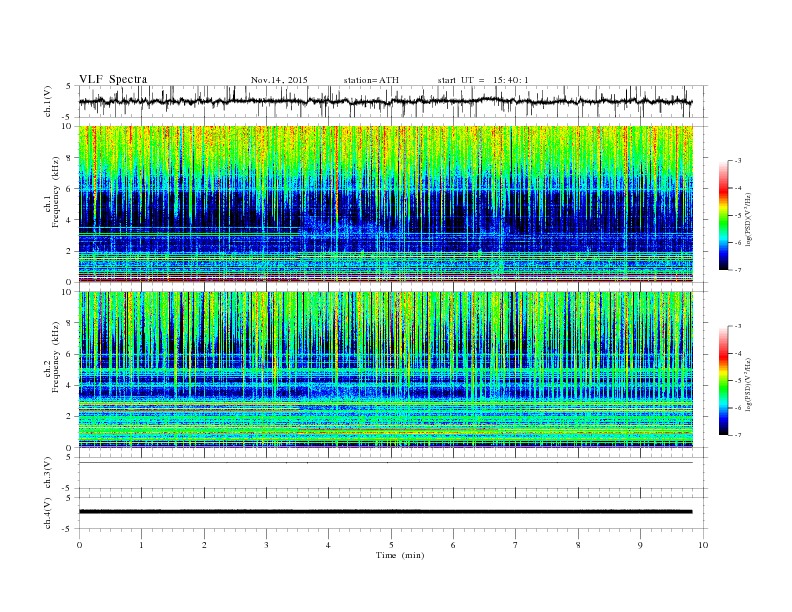The height and width of the screenshot is (612, 792).
Task: Click the ch.2 PSD color scale bar
Action: [723, 381]
